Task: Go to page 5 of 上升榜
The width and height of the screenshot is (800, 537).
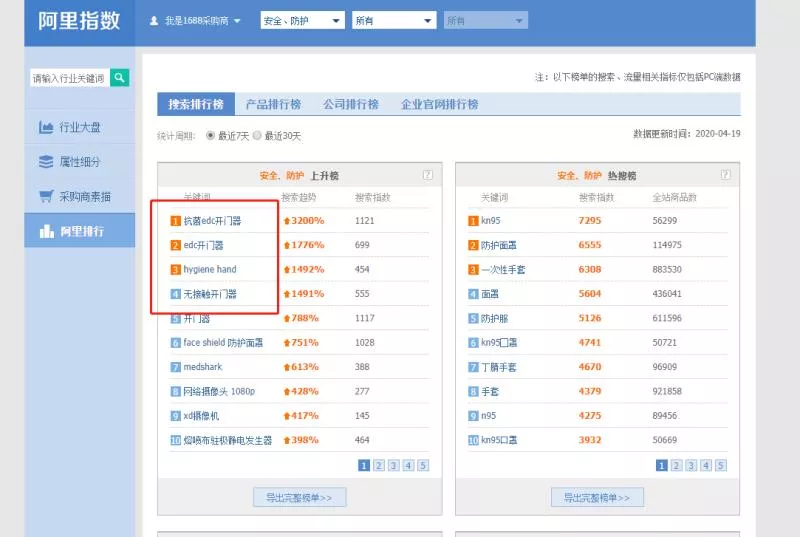Action: [423, 465]
